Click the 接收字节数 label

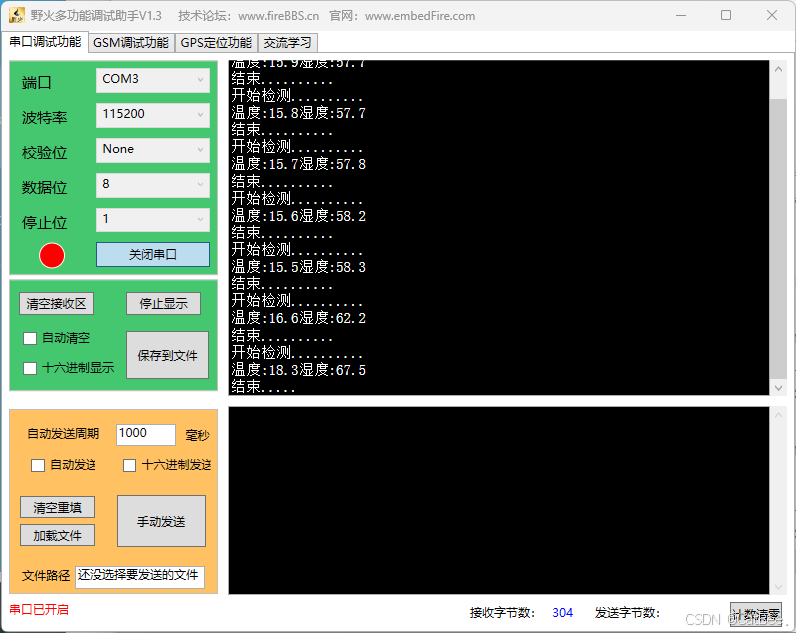(x=503, y=613)
